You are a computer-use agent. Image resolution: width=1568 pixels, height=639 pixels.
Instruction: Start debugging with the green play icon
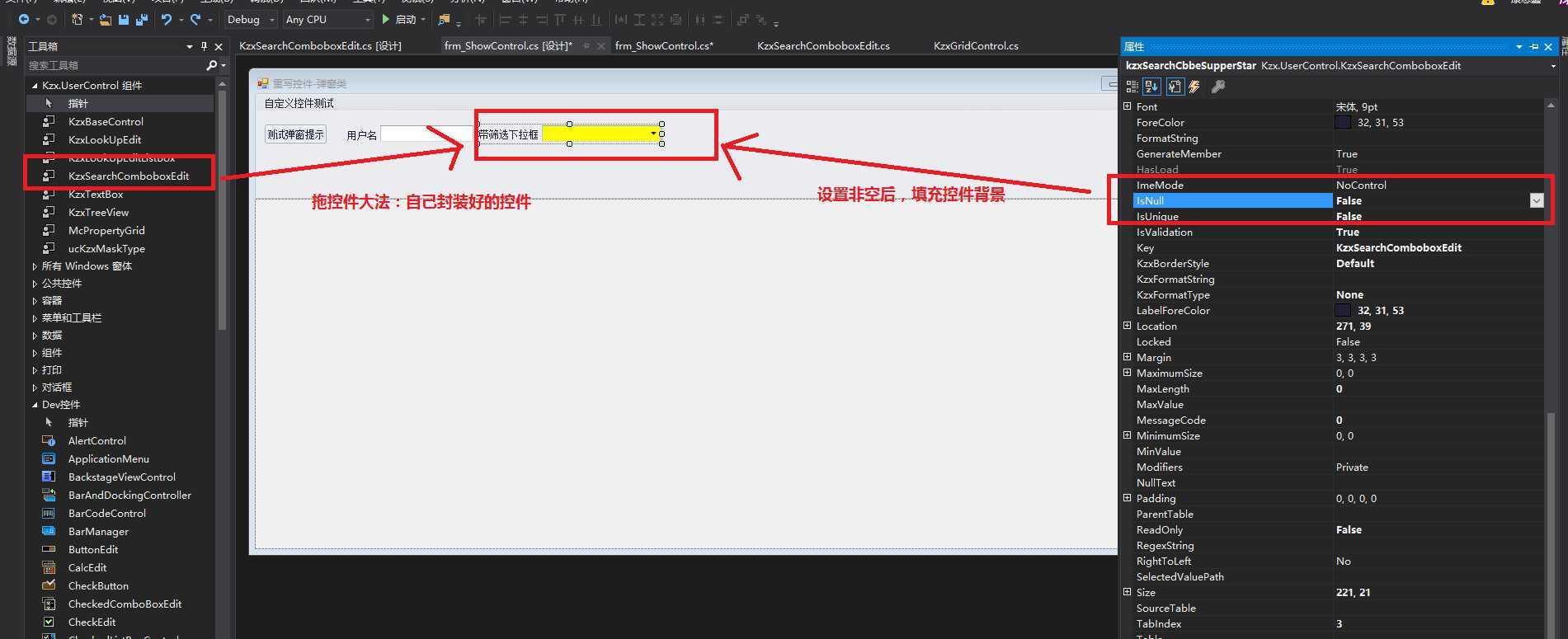pos(385,19)
